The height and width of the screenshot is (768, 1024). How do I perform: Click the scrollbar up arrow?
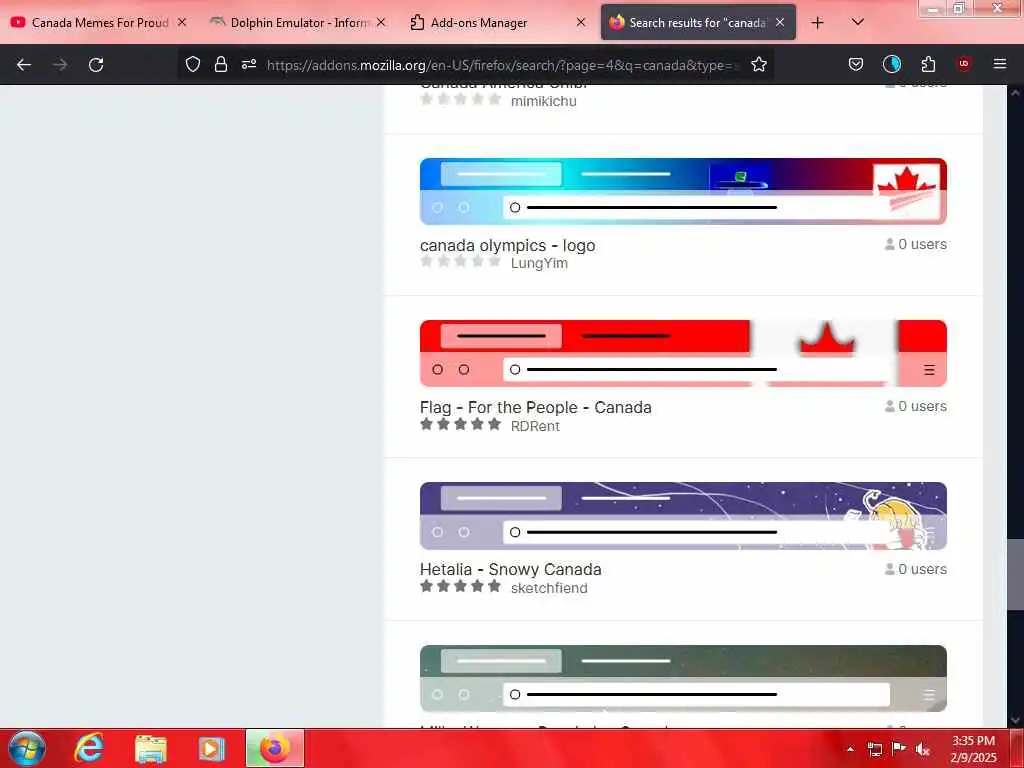point(1015,93)
